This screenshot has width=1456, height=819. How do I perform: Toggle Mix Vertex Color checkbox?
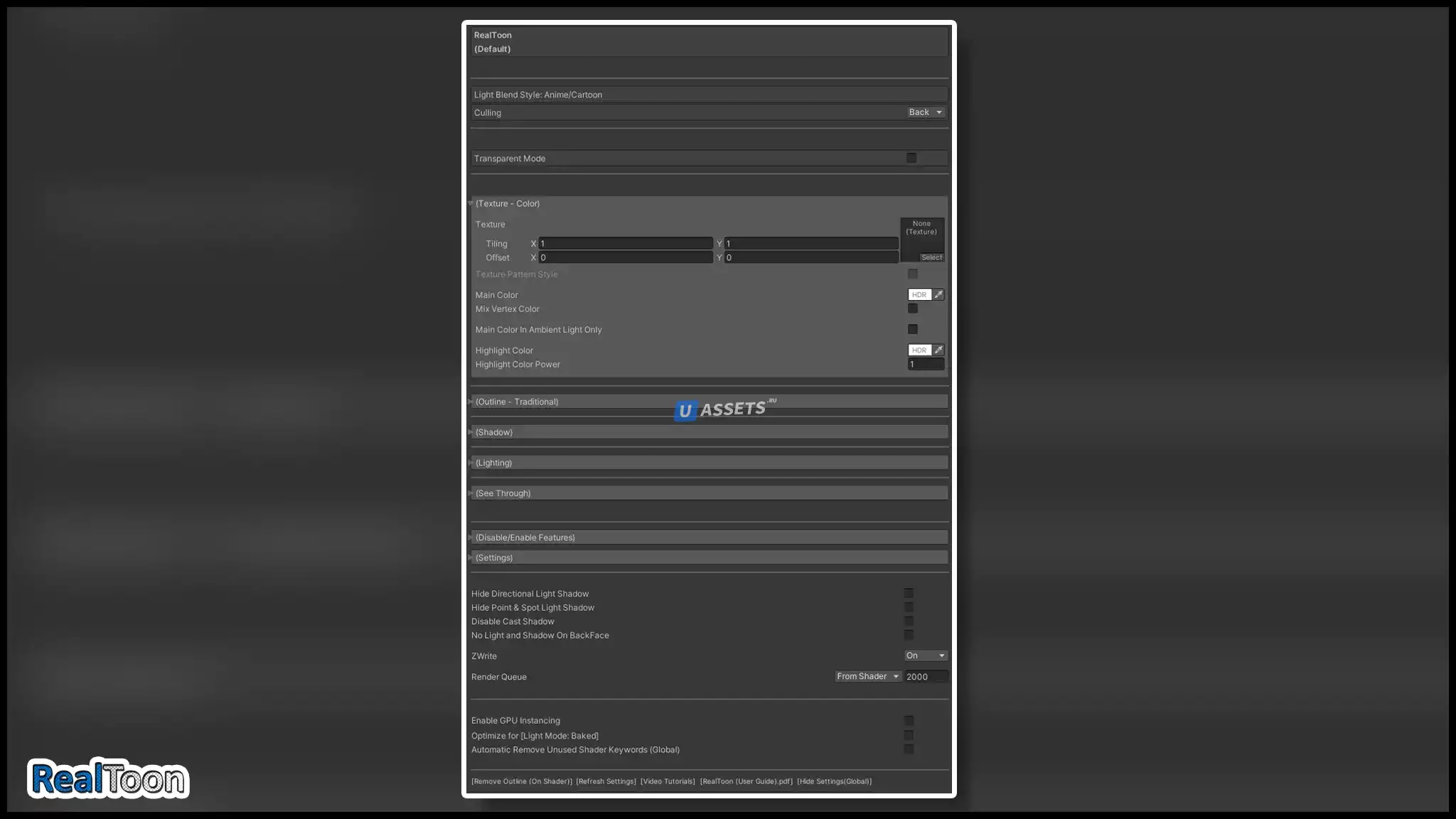tap(913, 309)
